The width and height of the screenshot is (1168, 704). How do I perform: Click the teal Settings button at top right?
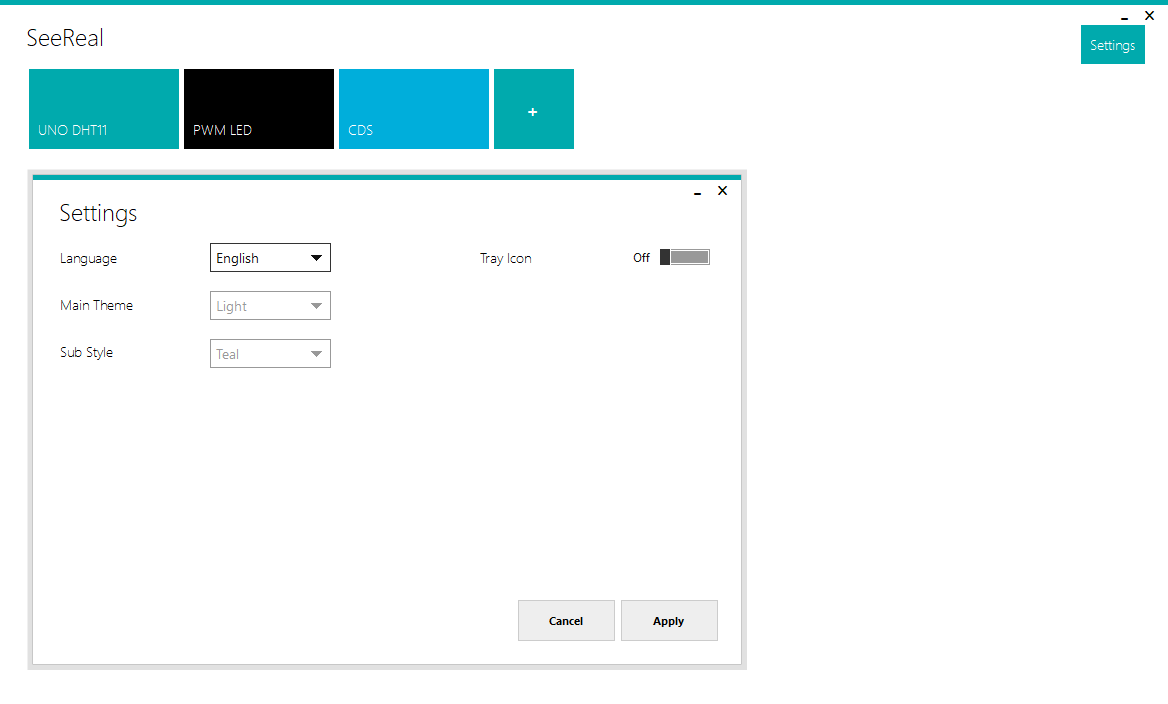[x=1112, y=45]
